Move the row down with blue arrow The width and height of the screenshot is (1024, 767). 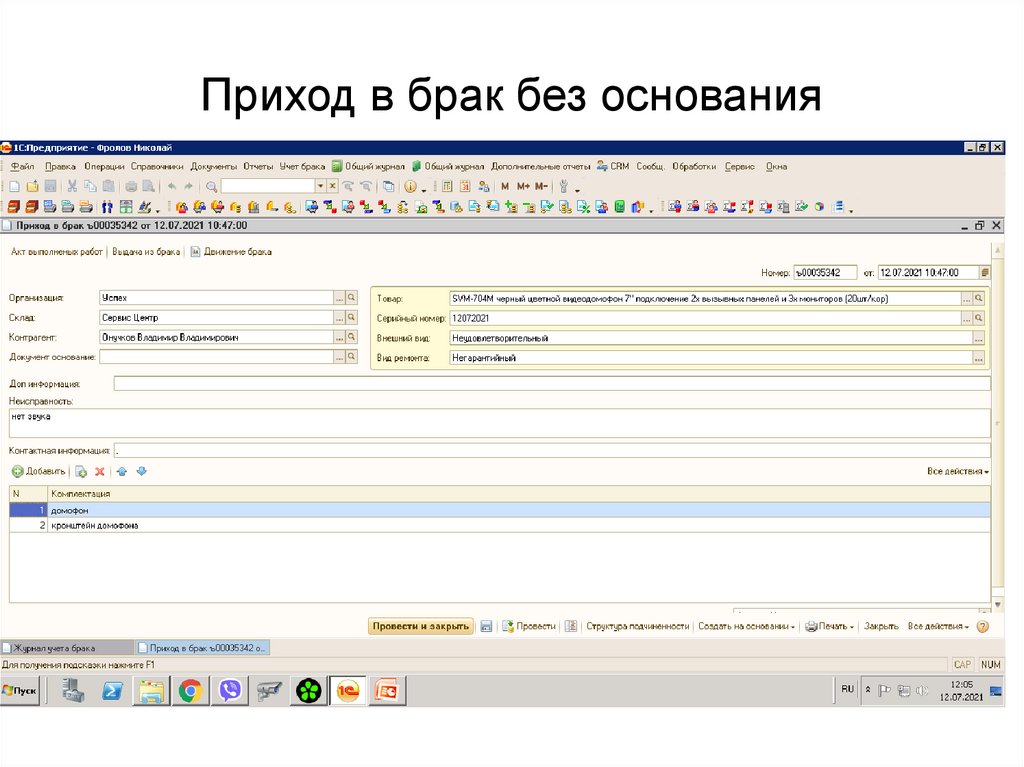141,471
